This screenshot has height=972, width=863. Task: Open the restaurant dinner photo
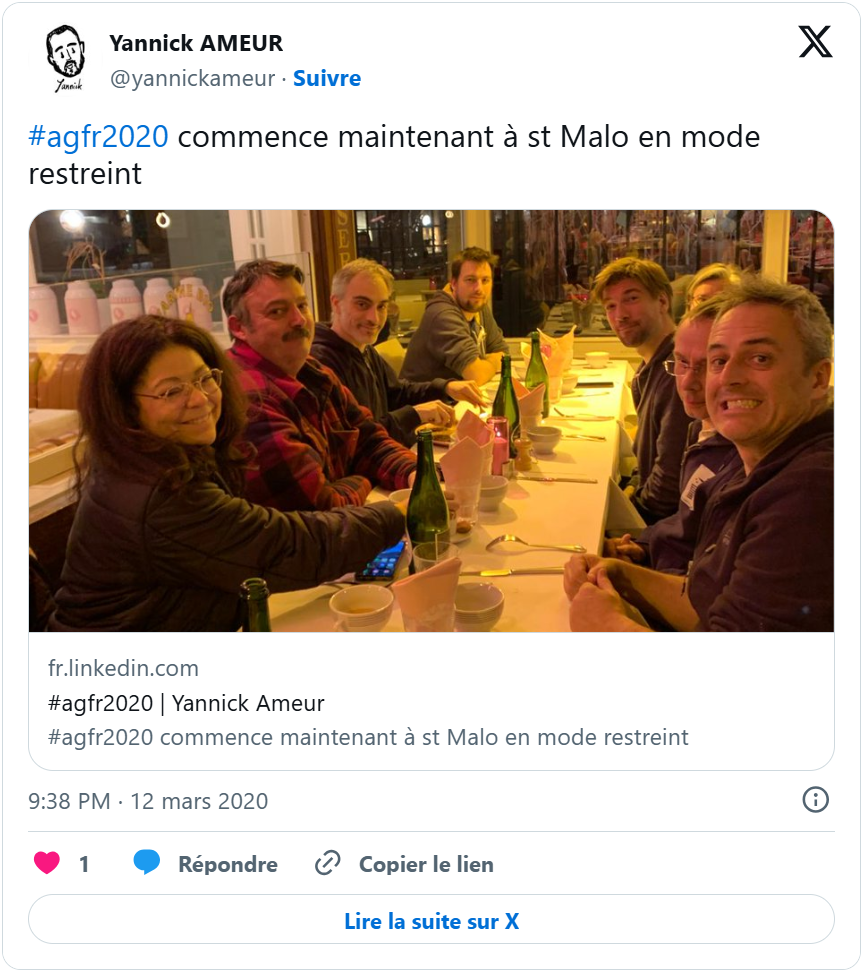coord(431,421)
